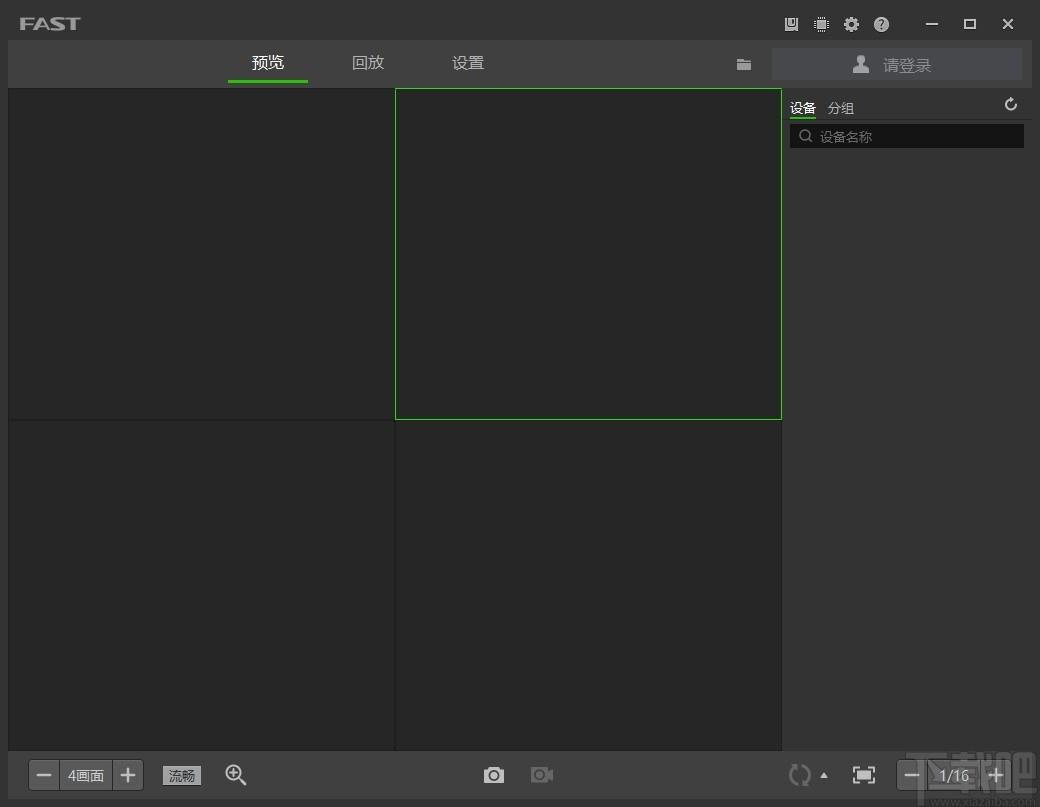The height and width of the screenshot is (807, 1040).
Task: Open the storage disk icon in title bar
Action: point(791,25)
